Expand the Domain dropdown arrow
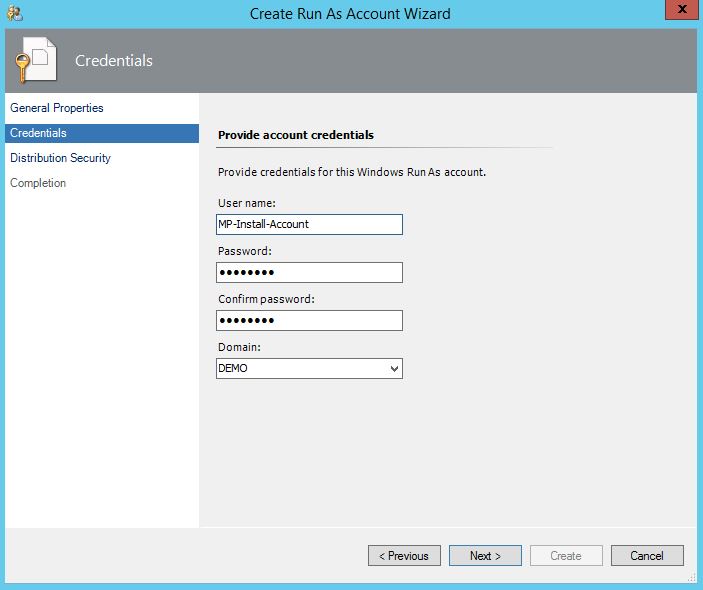Image resolution: width=703 pixels, height=590 pixels. [394, 369]
